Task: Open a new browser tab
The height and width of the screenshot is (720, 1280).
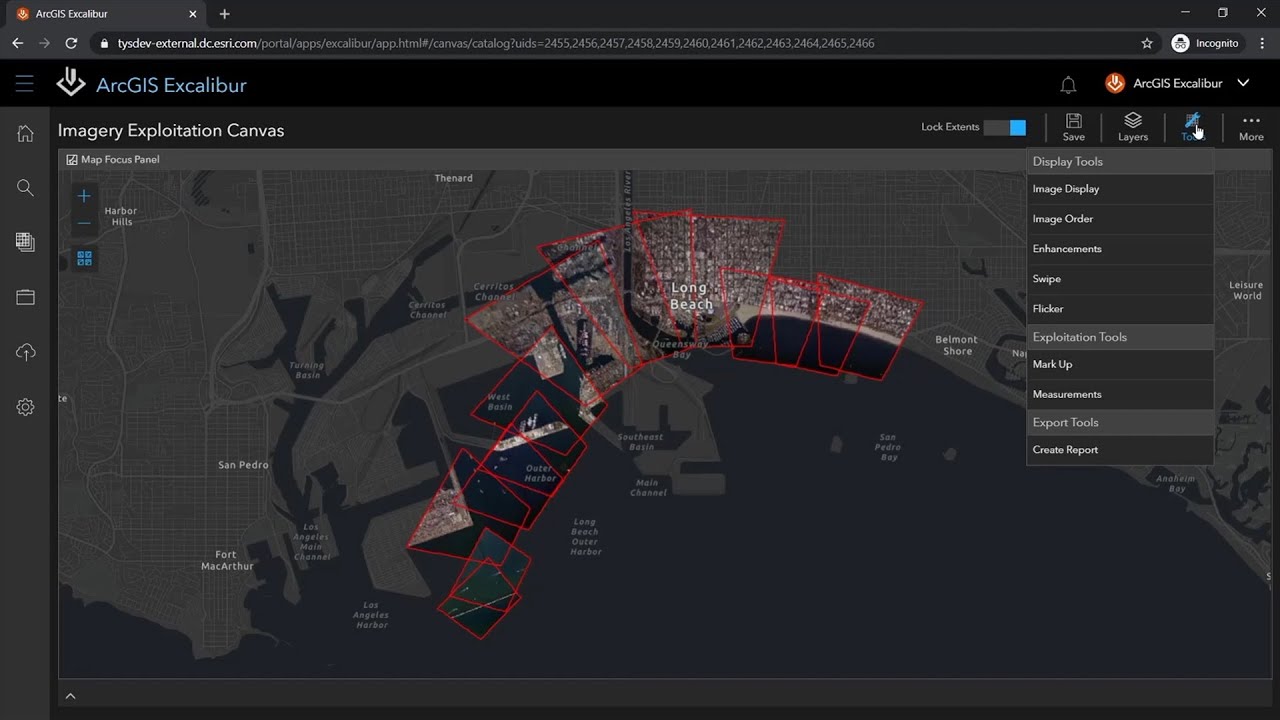Action: point(224,14)
